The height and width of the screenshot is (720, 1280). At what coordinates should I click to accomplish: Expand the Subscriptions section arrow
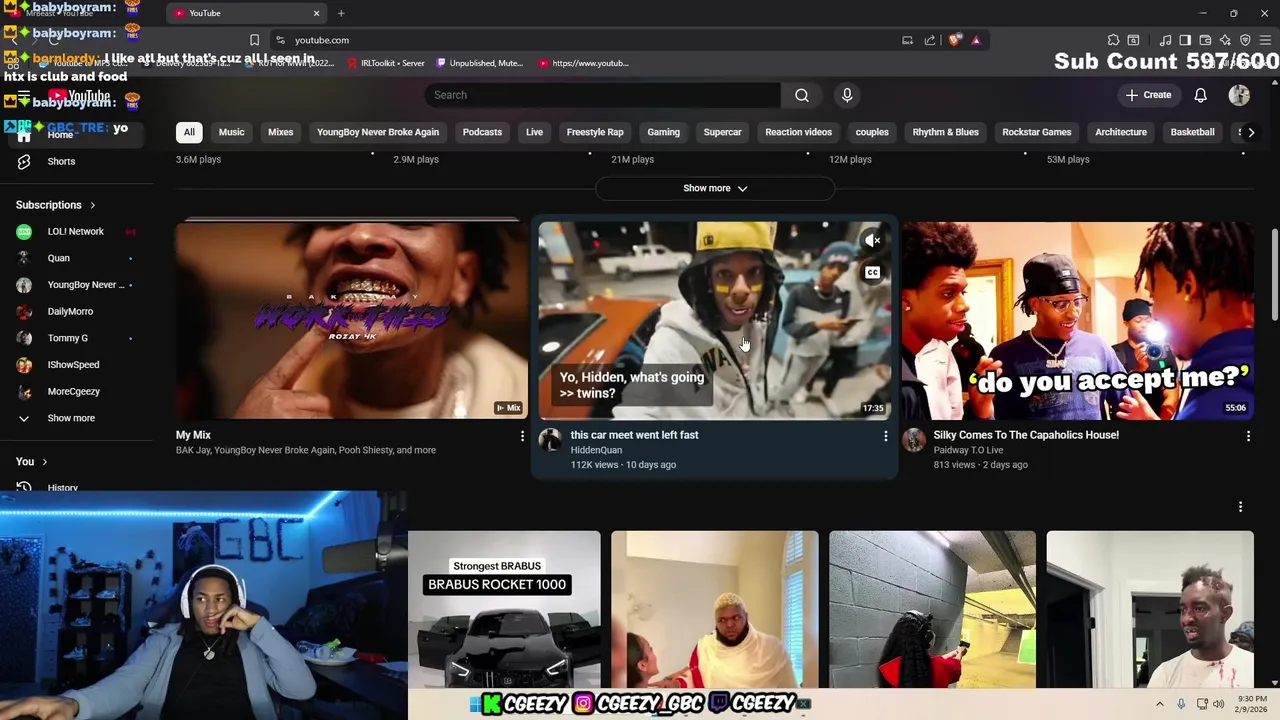point(93,205)
